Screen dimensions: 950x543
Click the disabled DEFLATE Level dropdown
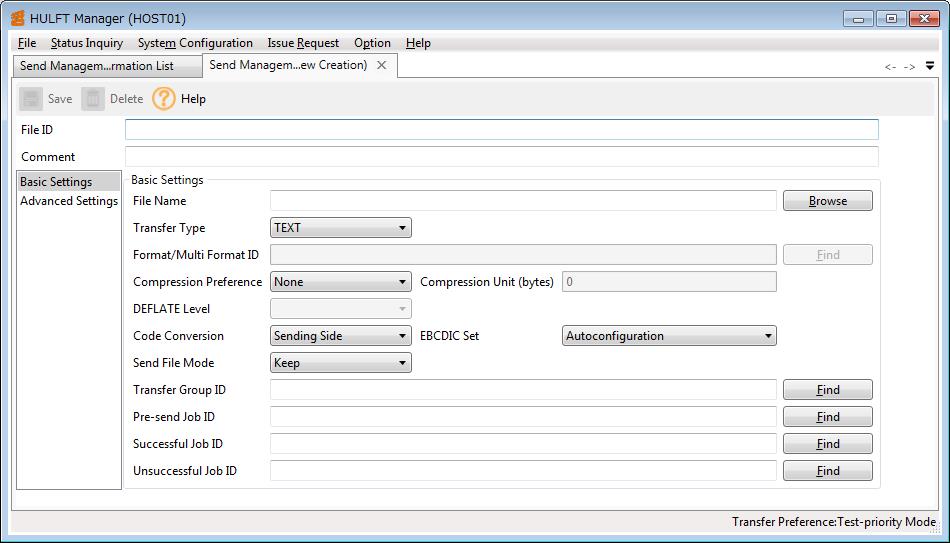(x=340, y=308)
